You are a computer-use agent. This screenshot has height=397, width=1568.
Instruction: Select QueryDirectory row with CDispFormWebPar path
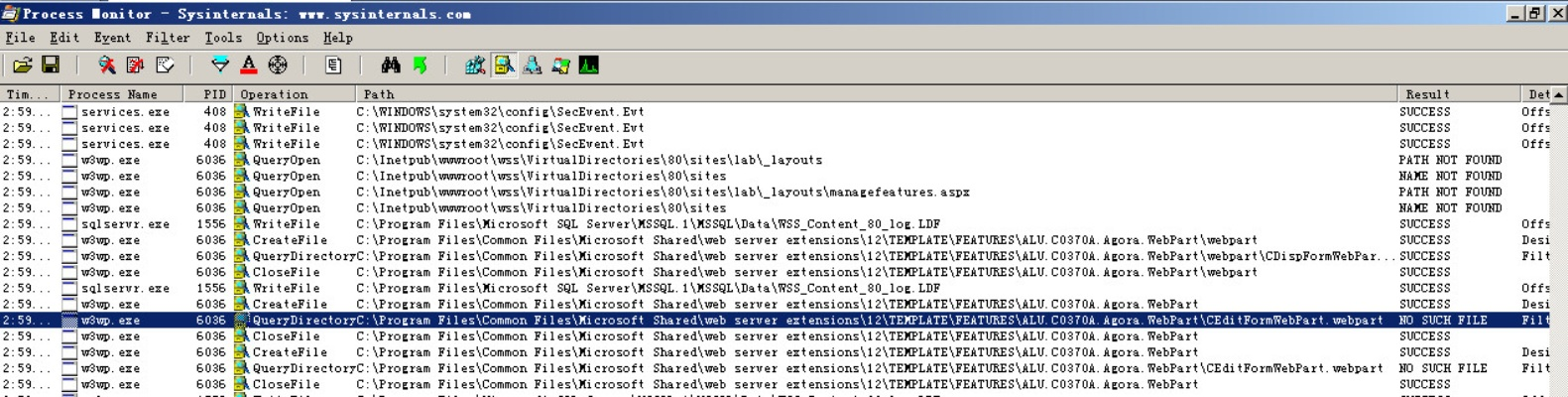pos(776,256)
